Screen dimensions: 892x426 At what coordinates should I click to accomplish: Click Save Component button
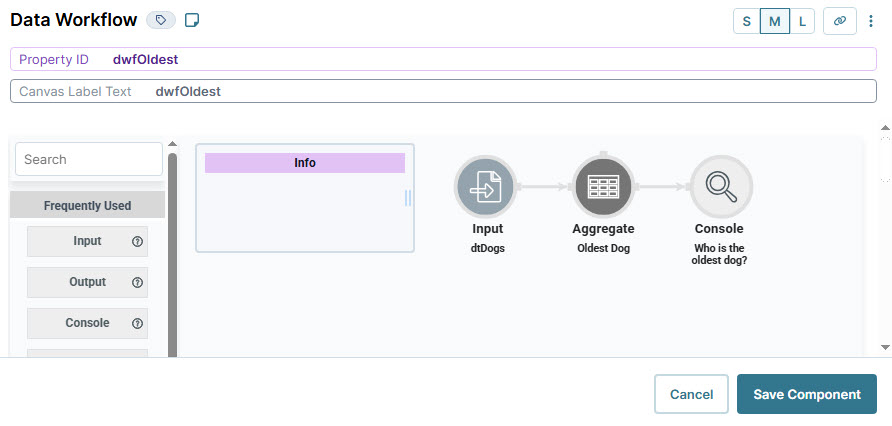[x=807, y=394]
